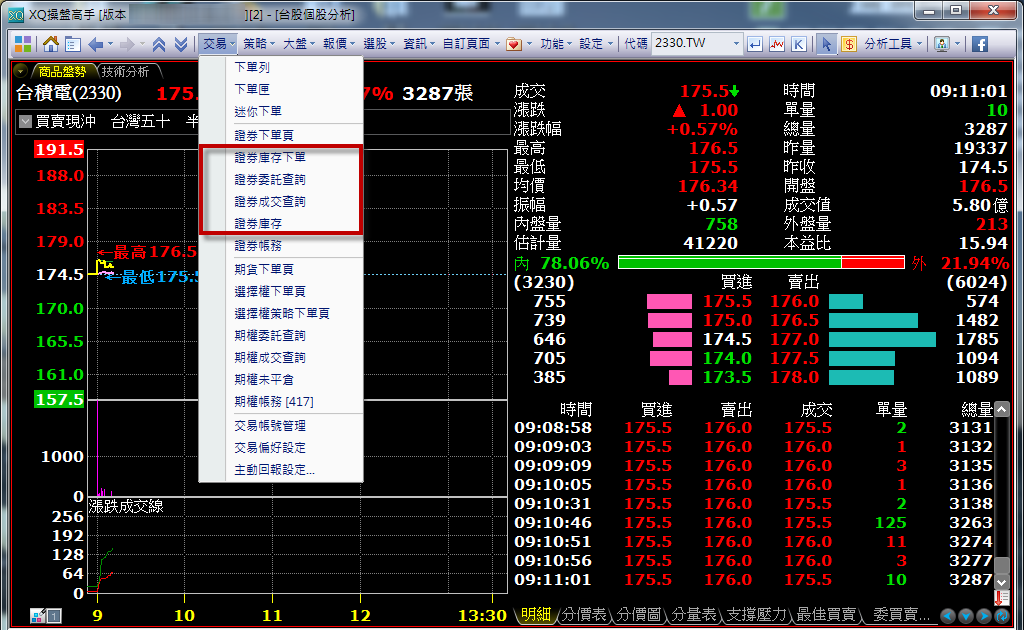Switch to the 技術分析 tab
1024x630 pixels.
click(x=125, y=72)
